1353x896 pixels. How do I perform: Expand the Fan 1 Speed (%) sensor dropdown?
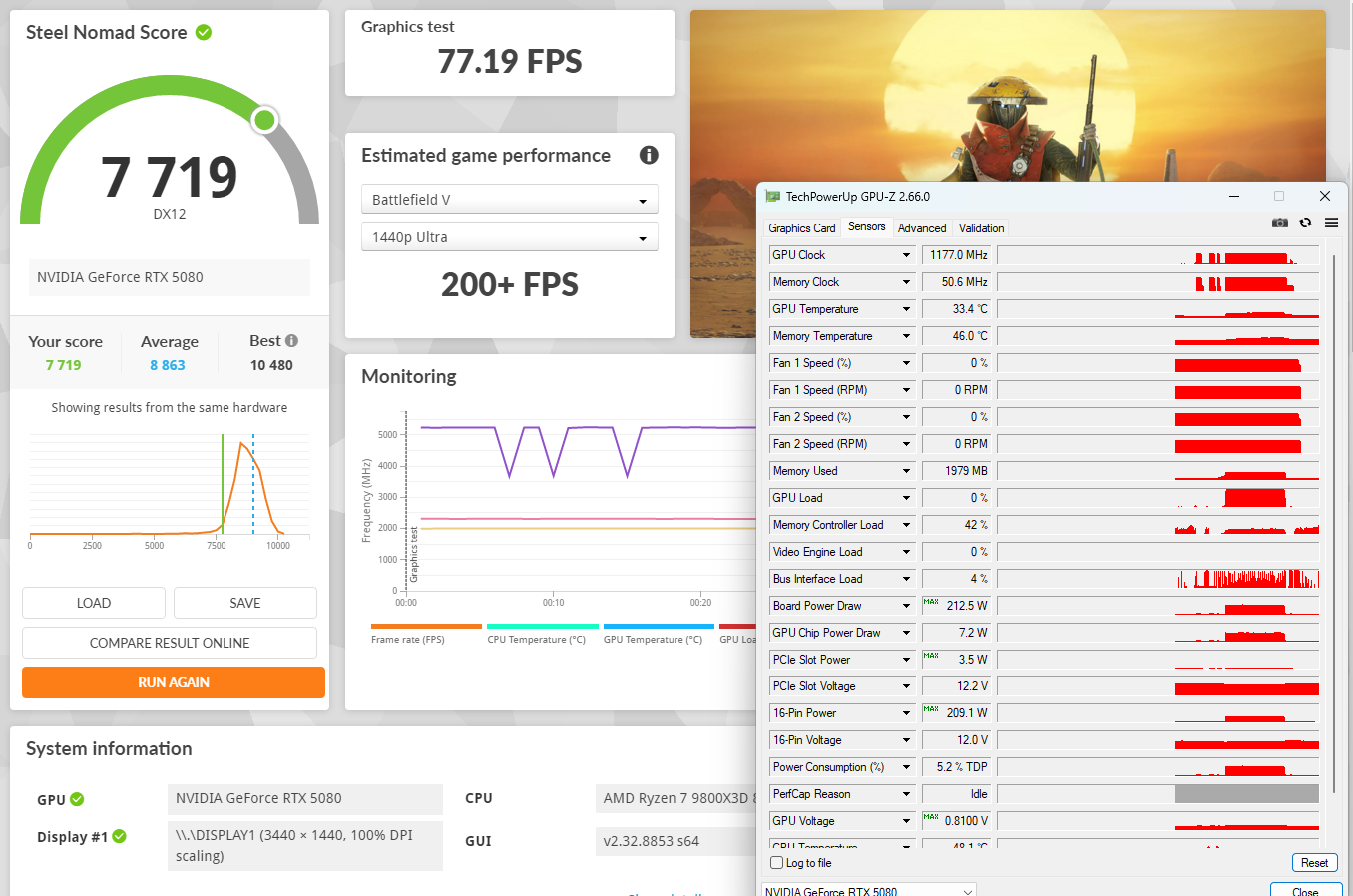(x=906, y=363)
